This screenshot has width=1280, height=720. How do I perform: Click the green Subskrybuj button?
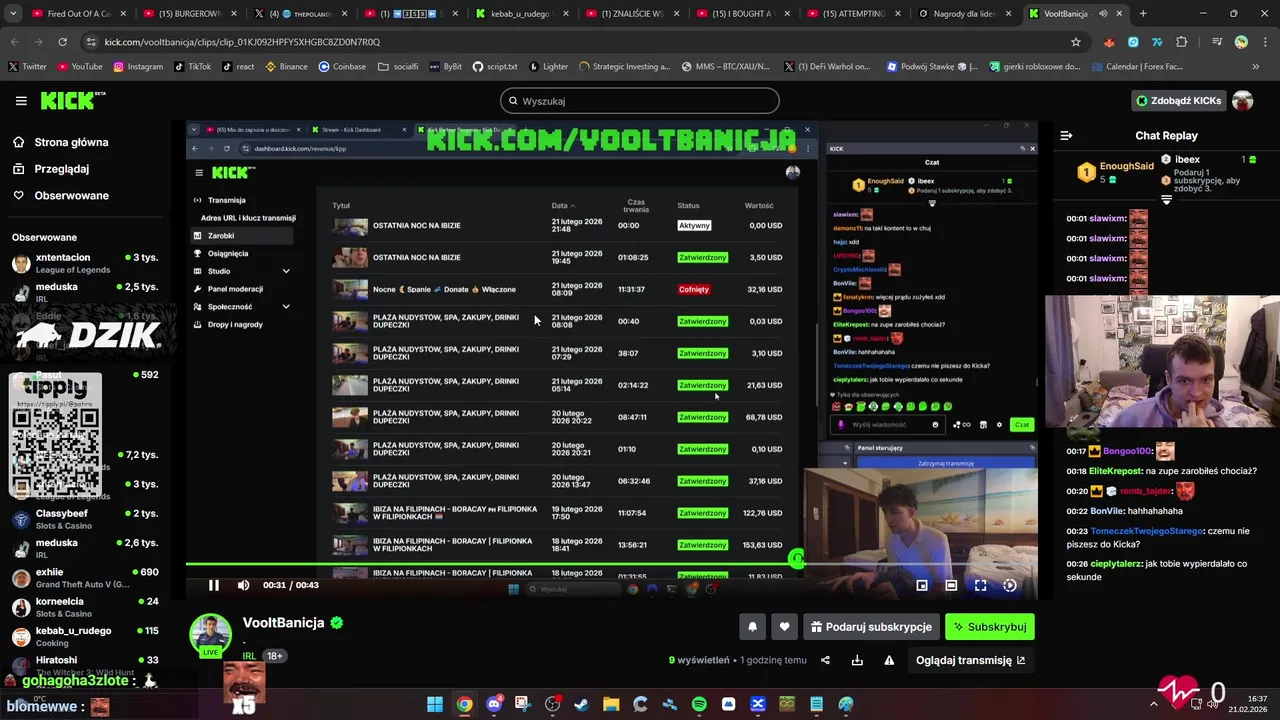coord(989,627)
